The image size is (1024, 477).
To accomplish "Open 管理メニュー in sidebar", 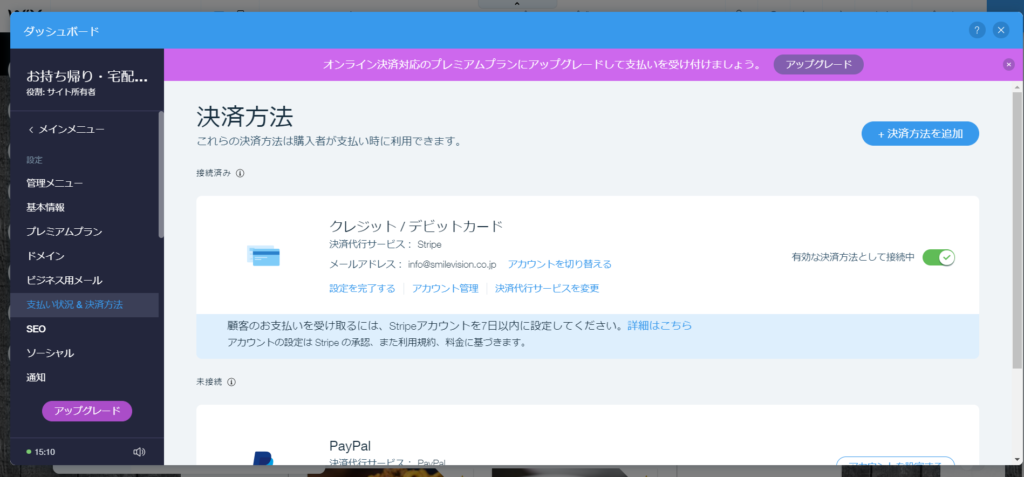I will pos(54,183).
